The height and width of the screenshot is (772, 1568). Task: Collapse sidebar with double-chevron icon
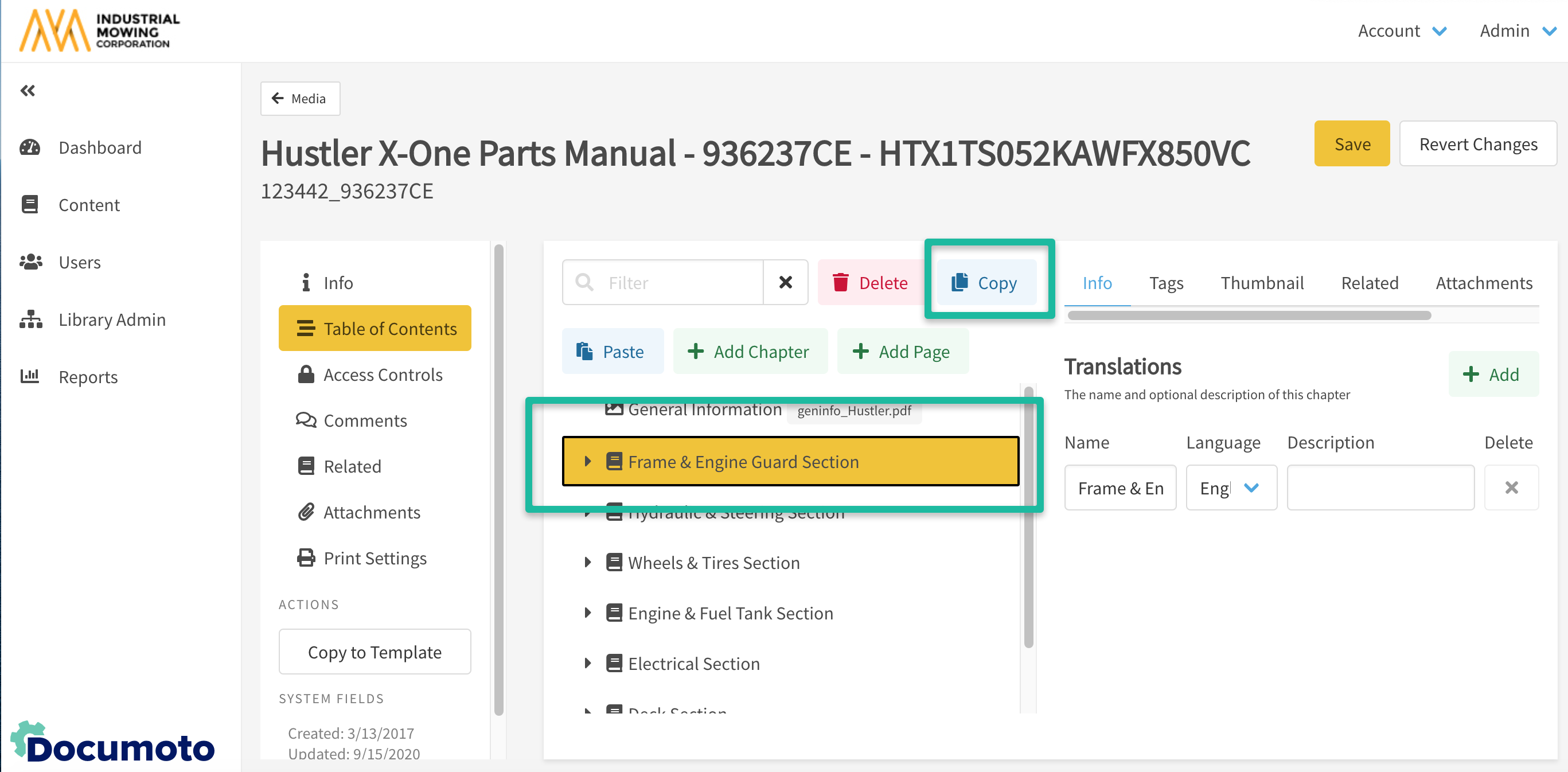pos(28,91)
